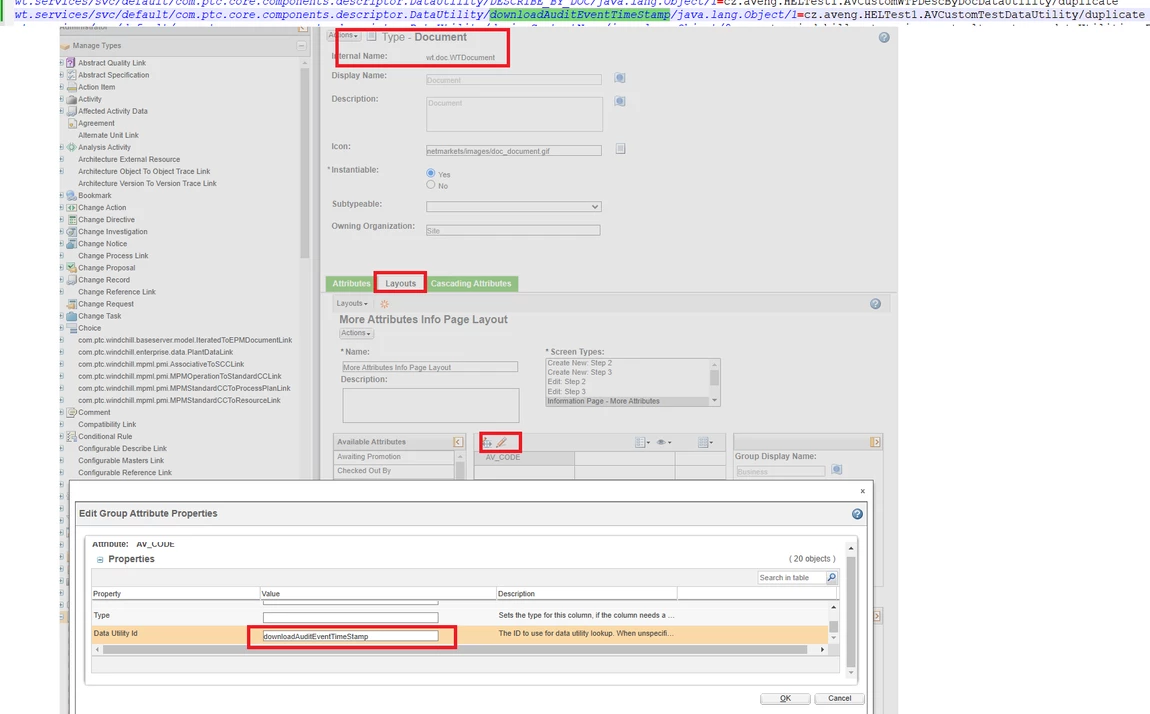Screen dimensions: 1150x714
Task: Click the Abstract Specification type icon
Action: [71, 75]
